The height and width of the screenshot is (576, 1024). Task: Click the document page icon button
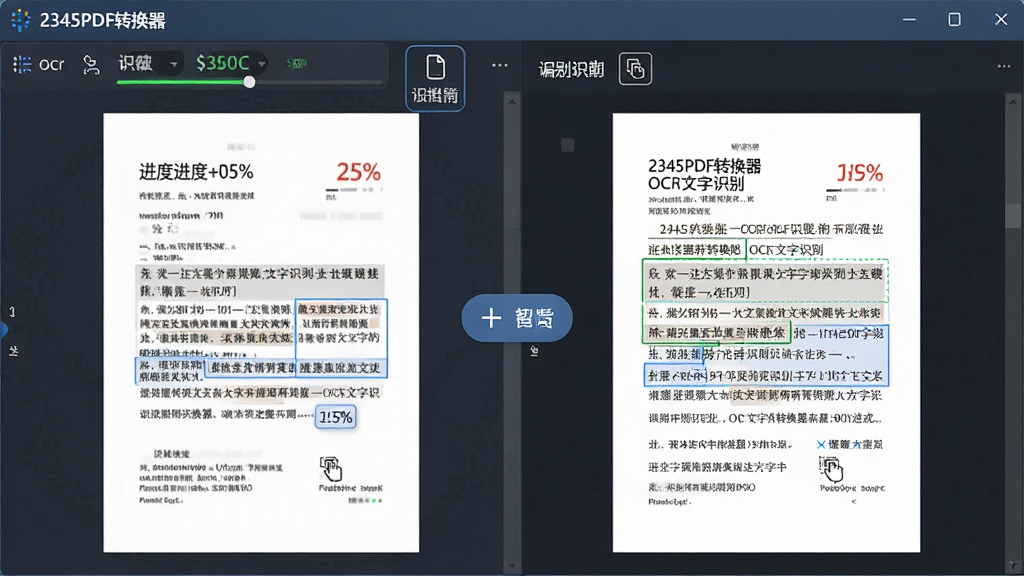(x=435, y=78)
